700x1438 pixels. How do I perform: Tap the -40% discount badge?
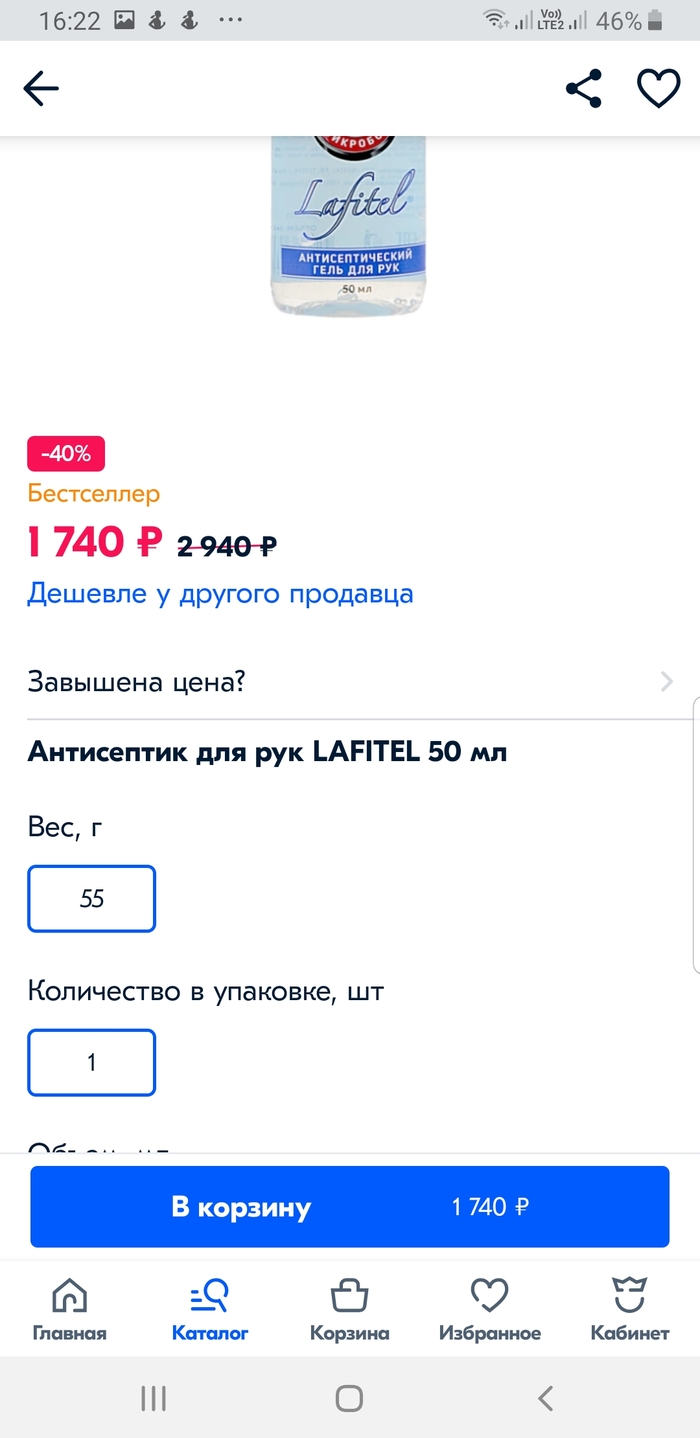tap(66, 454)
